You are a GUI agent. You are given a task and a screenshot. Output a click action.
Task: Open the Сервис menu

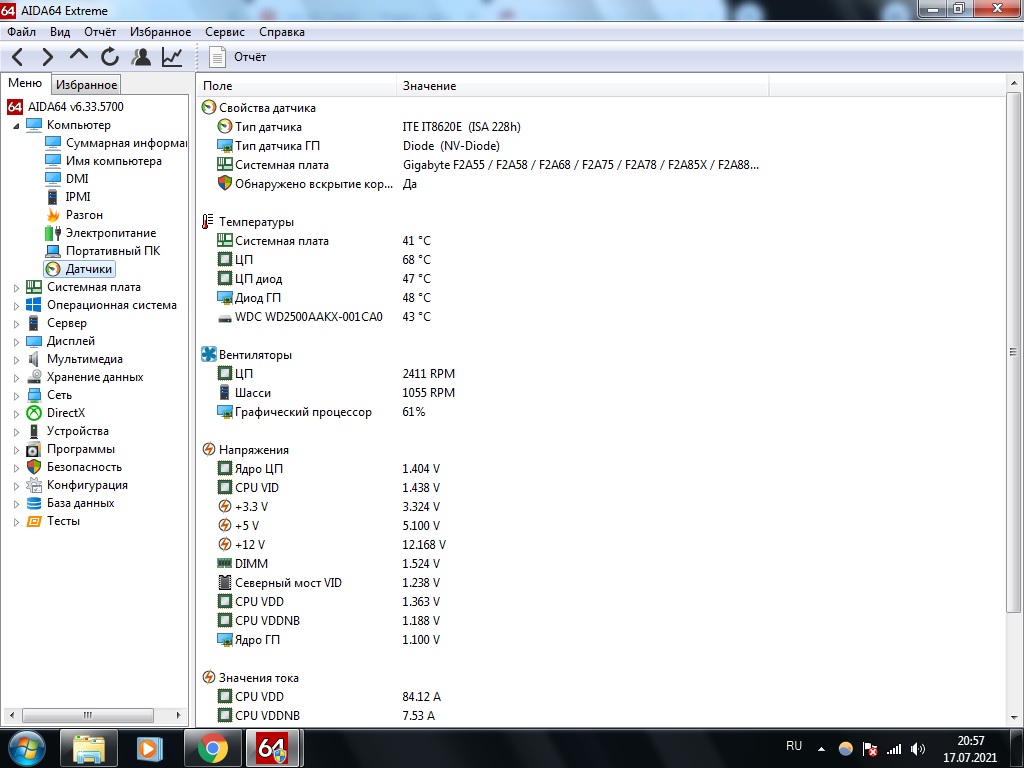pos(225,32)
